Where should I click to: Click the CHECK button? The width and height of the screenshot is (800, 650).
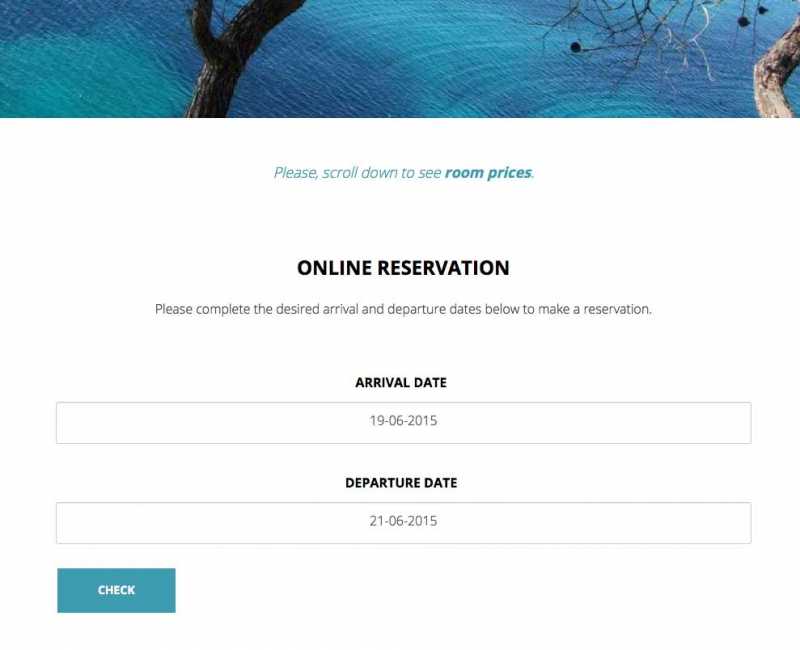click(x=116, y=590)
